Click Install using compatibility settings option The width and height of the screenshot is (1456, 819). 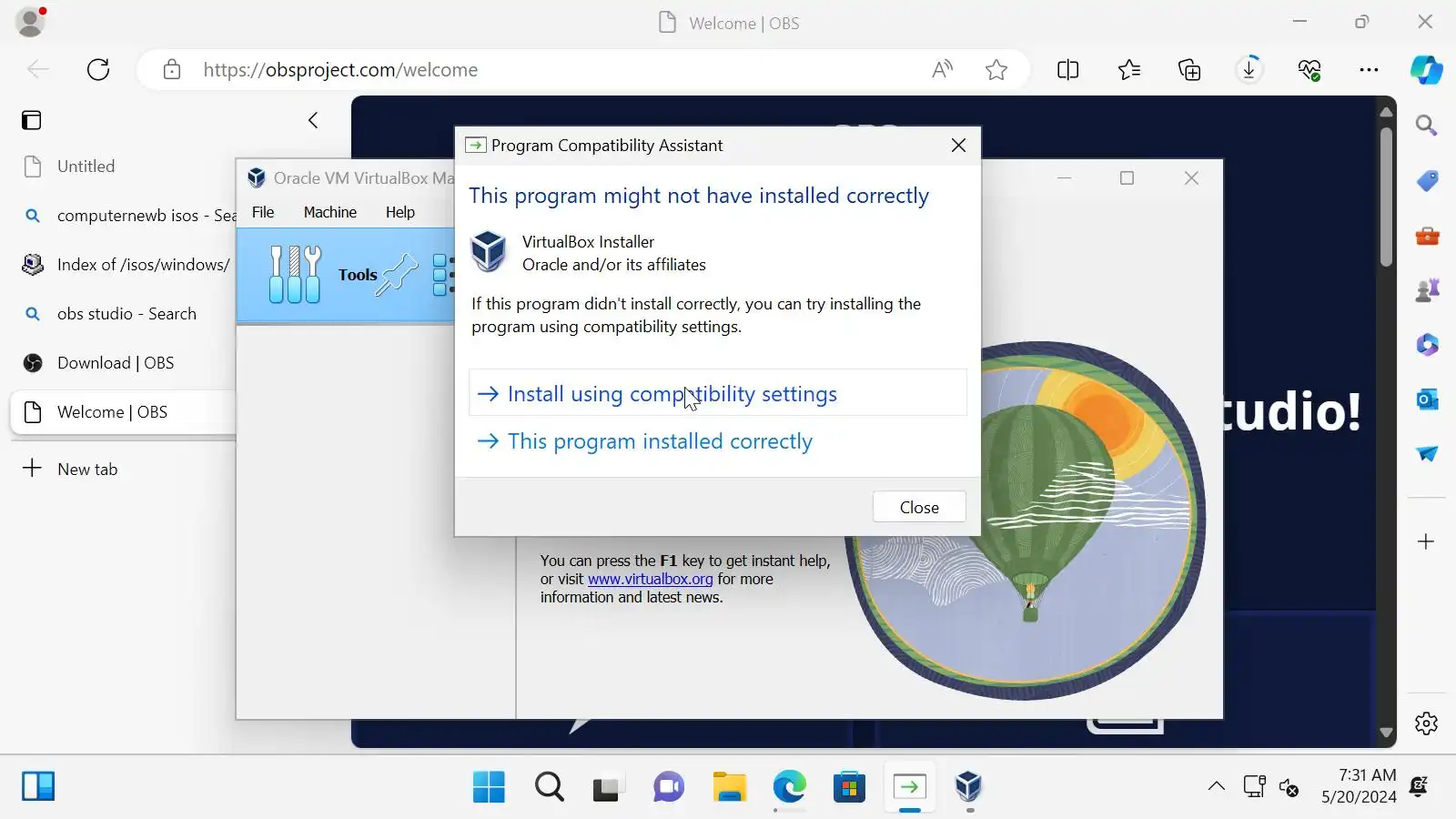[x=717, y=393]
